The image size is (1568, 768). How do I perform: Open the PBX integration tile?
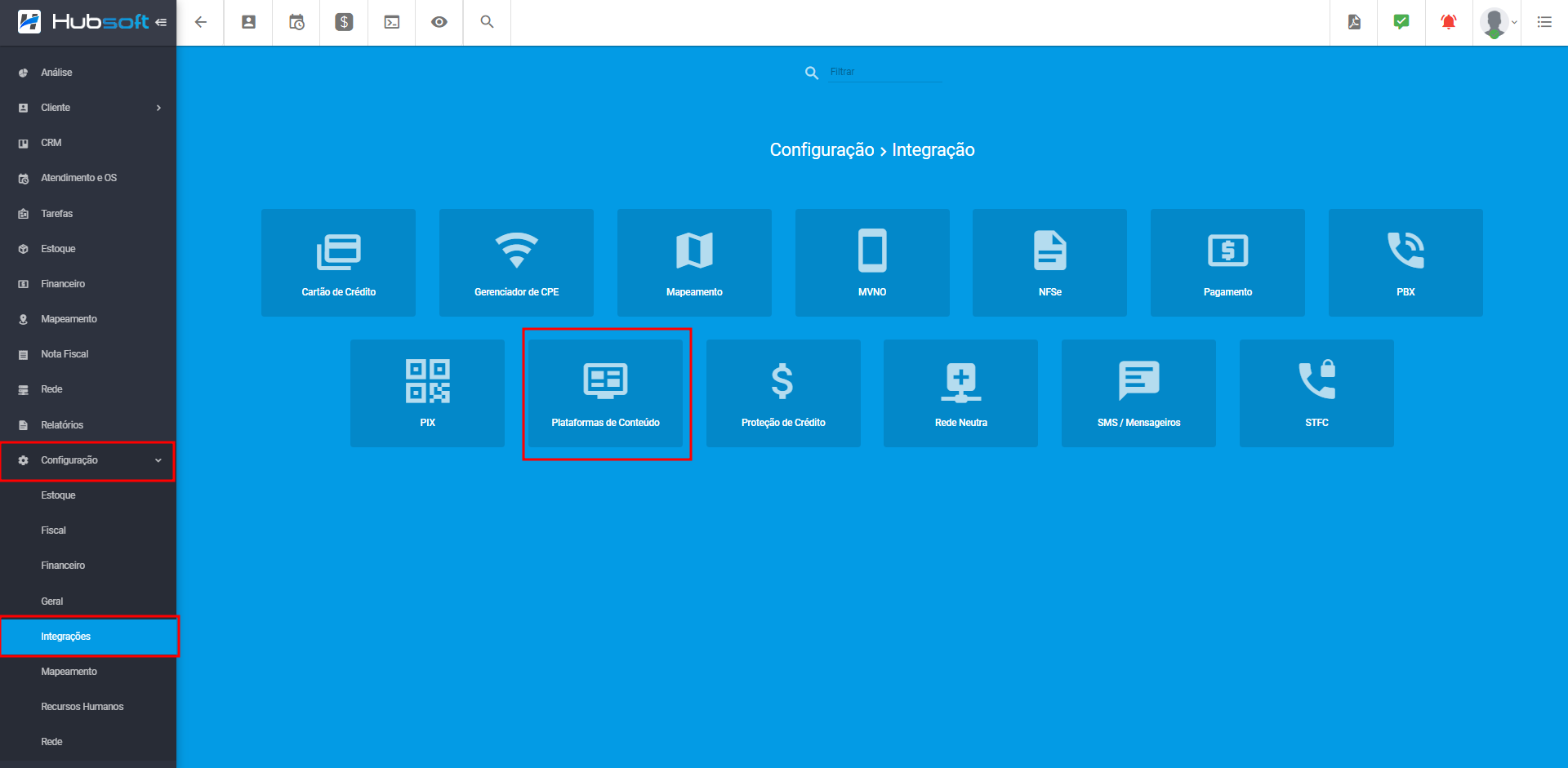1405,263
